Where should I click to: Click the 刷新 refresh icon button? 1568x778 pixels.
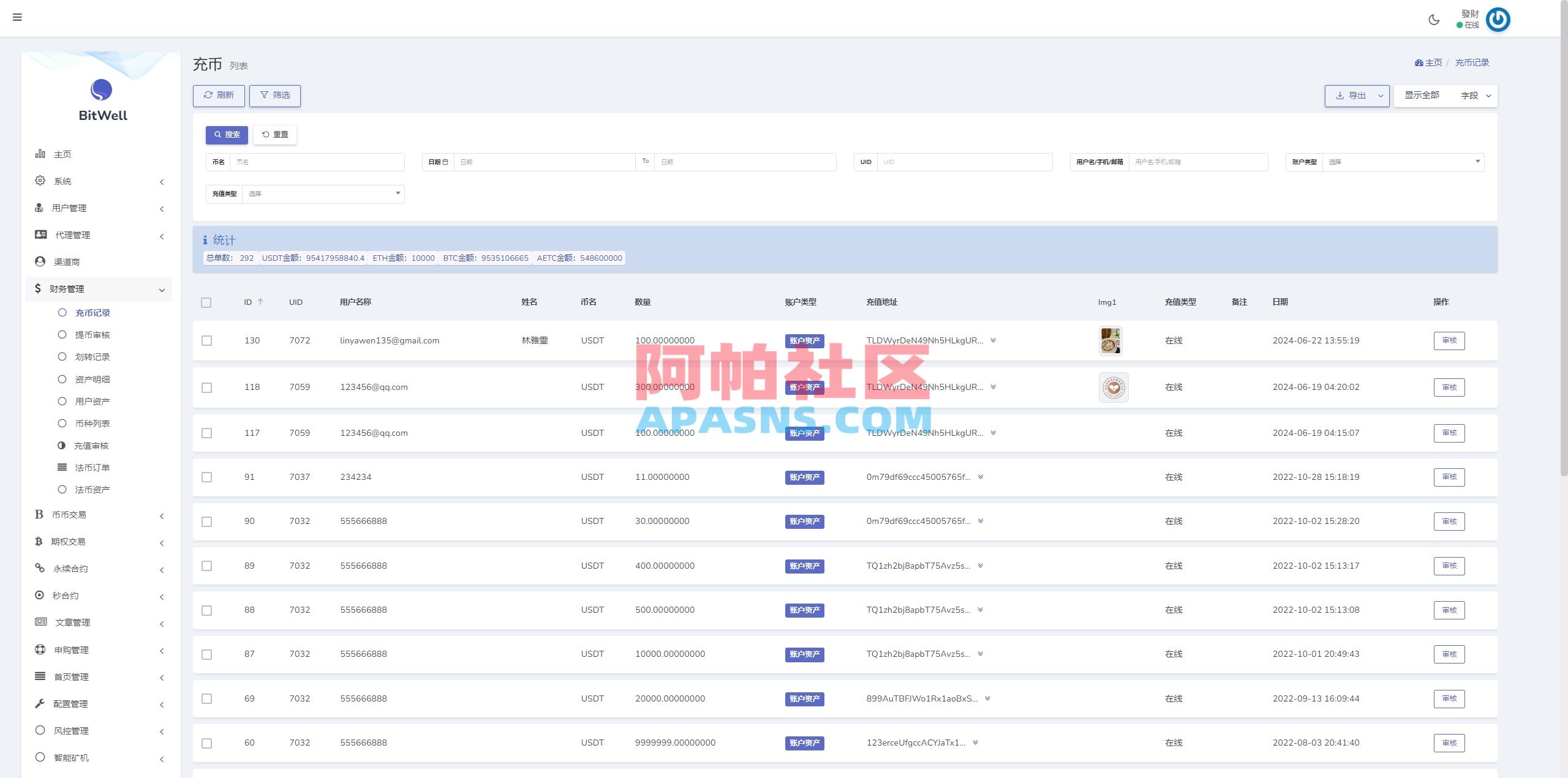coord(219,95)
